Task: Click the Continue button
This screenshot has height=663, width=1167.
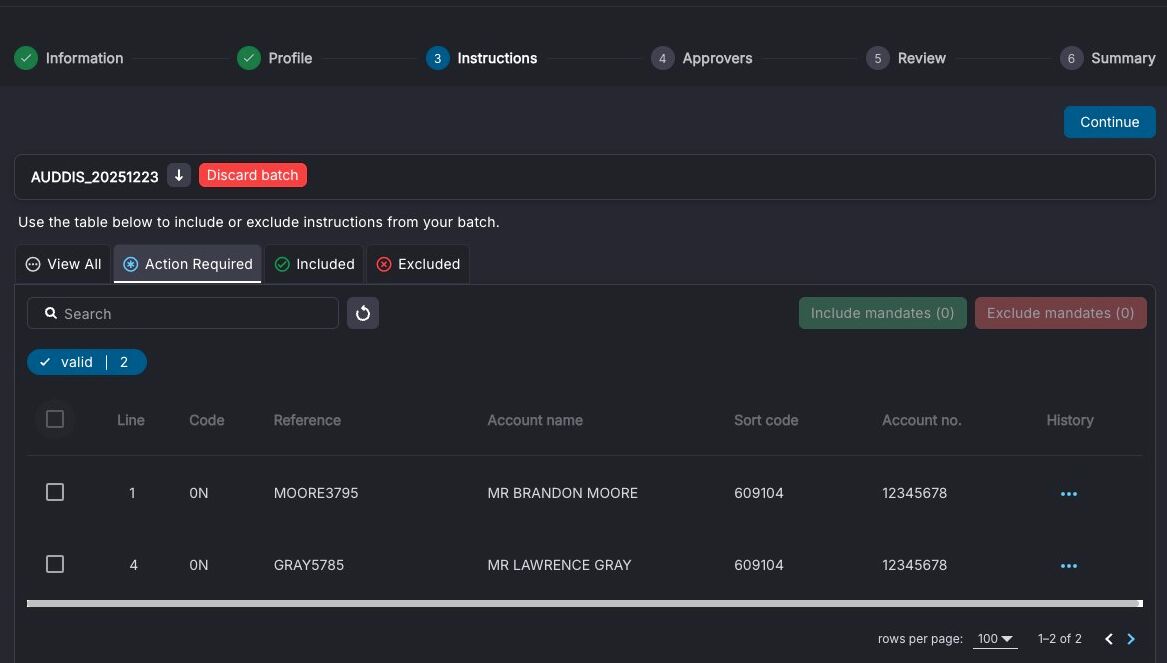Action: point(1110,122)
